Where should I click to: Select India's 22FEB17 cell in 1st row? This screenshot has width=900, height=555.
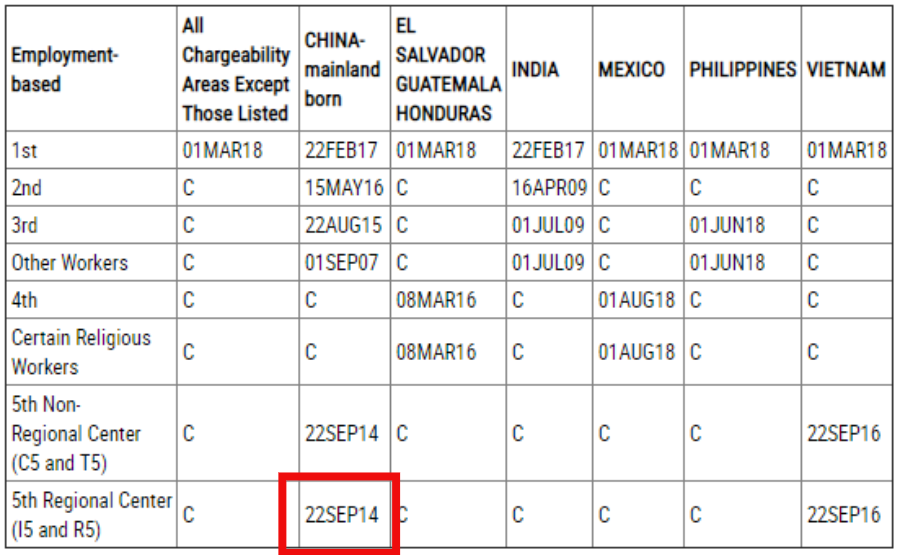(548, 151)
